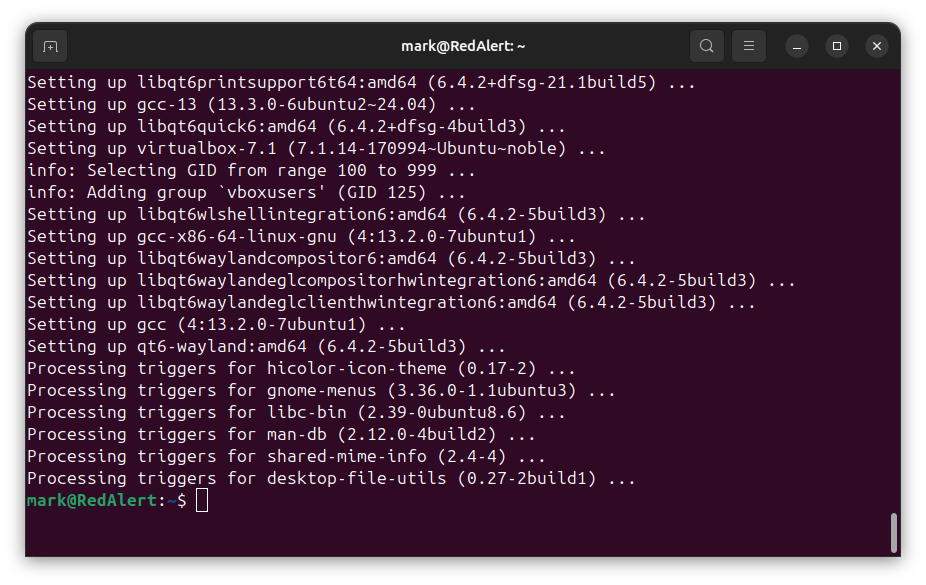Click the window title mark@RedAlert: ~
The width and height of the screenshot is (926, 585).
463,46
